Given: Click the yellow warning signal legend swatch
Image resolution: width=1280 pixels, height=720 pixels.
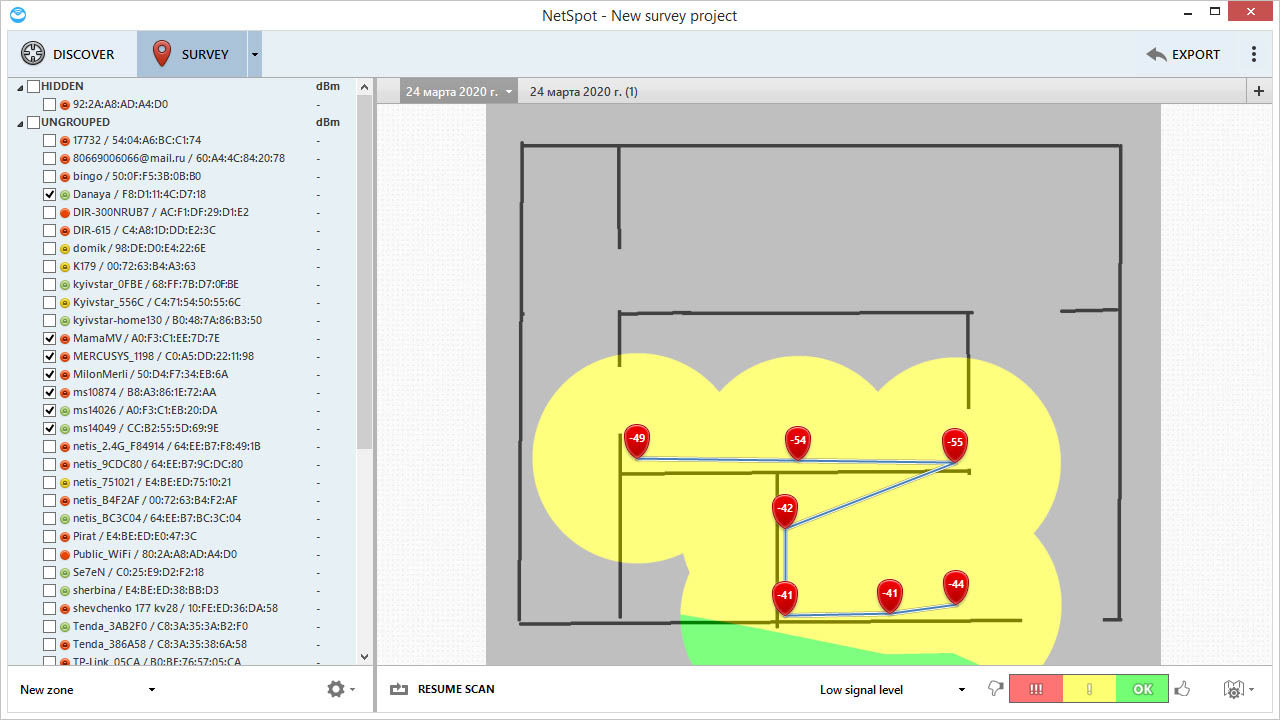Looking at the screenshot, I should (1089, 688).
